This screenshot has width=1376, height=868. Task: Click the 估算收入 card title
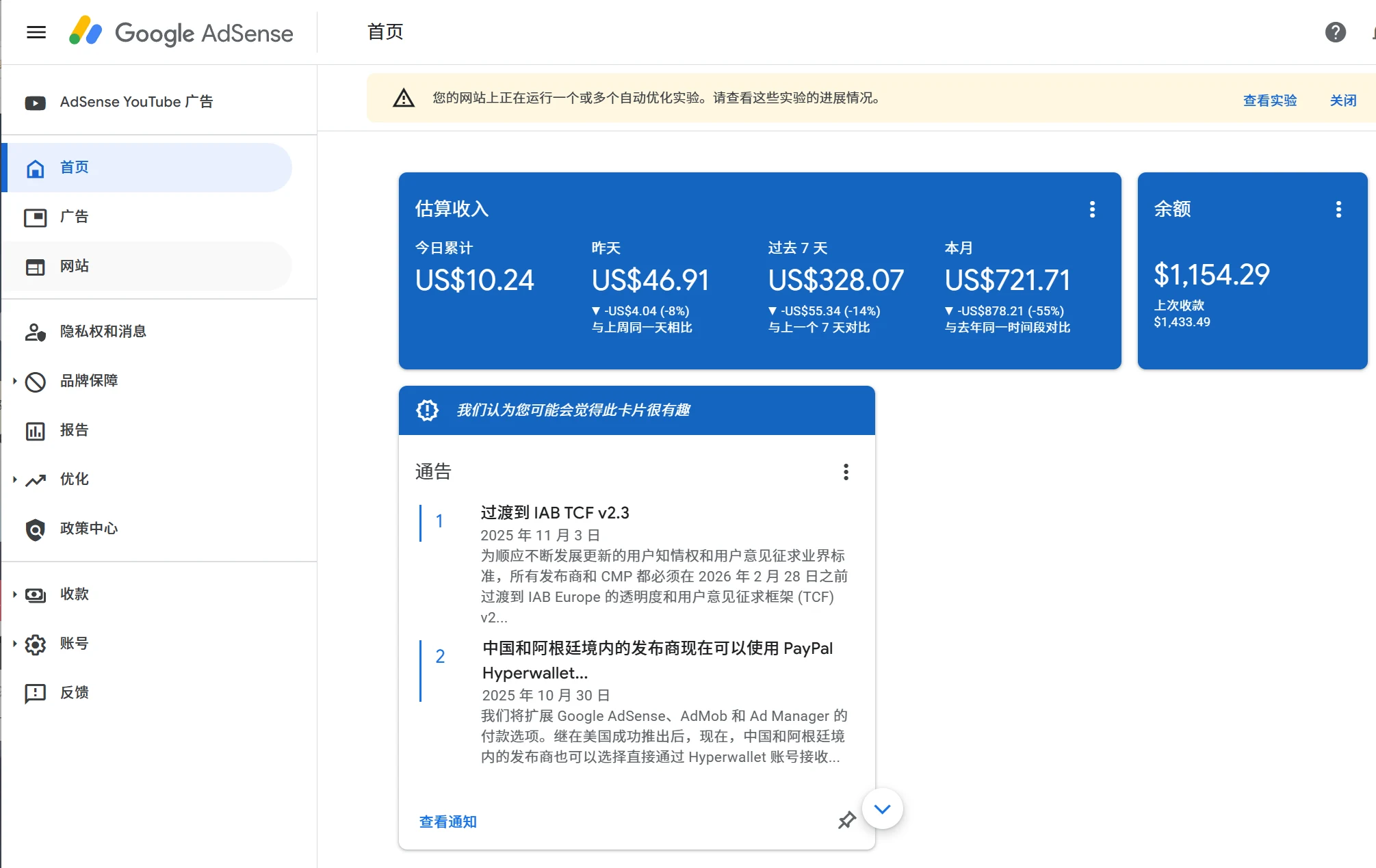tap(452, 209)
